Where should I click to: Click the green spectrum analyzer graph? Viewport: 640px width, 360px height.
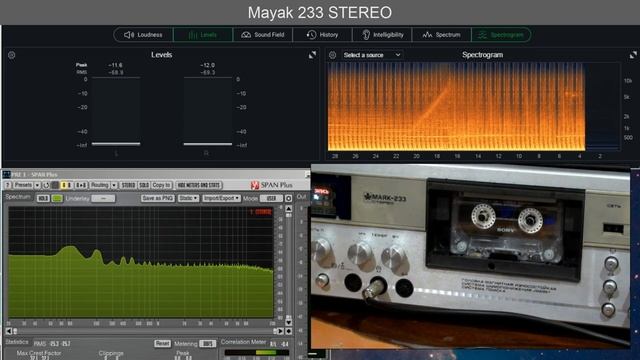tap(141, 262)
